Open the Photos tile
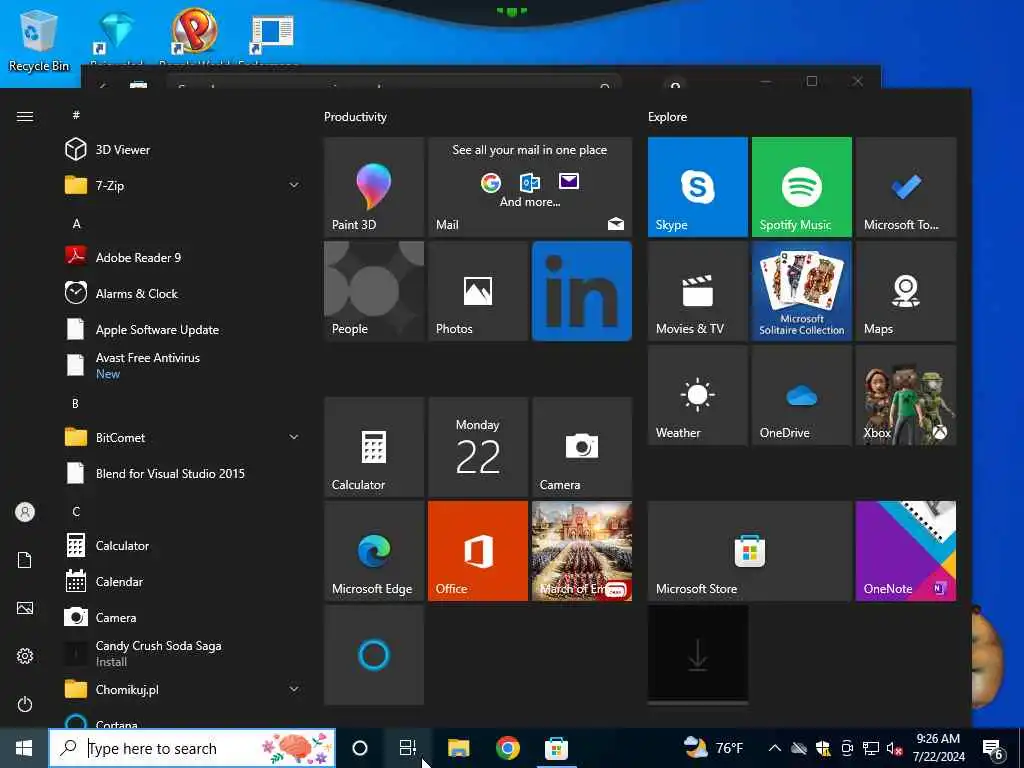Viewport: 1024px width, 768px height. [x=477, y=291]
